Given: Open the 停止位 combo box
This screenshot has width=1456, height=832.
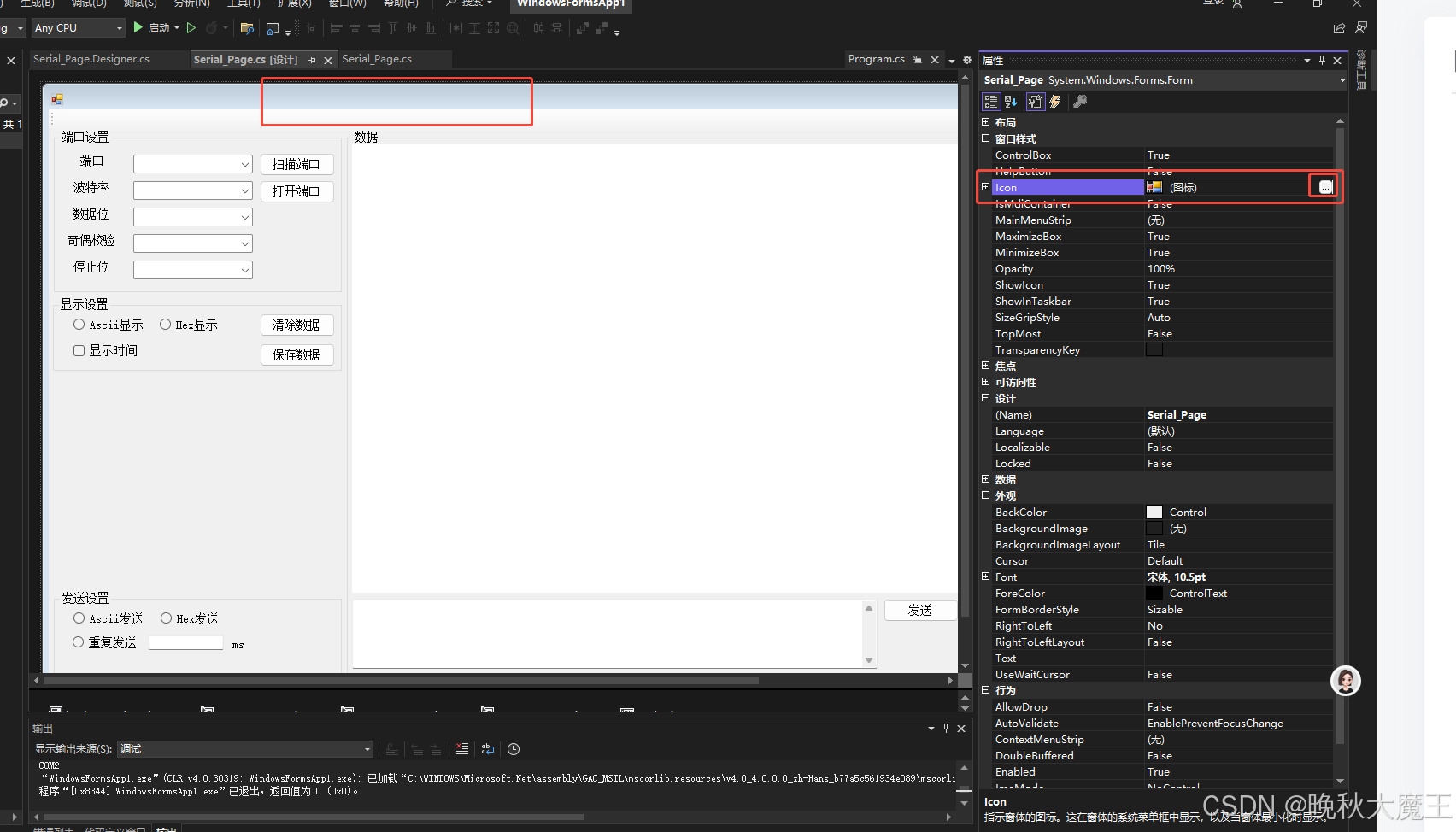Looking at the screenshot, I should [x=193, y=270].
